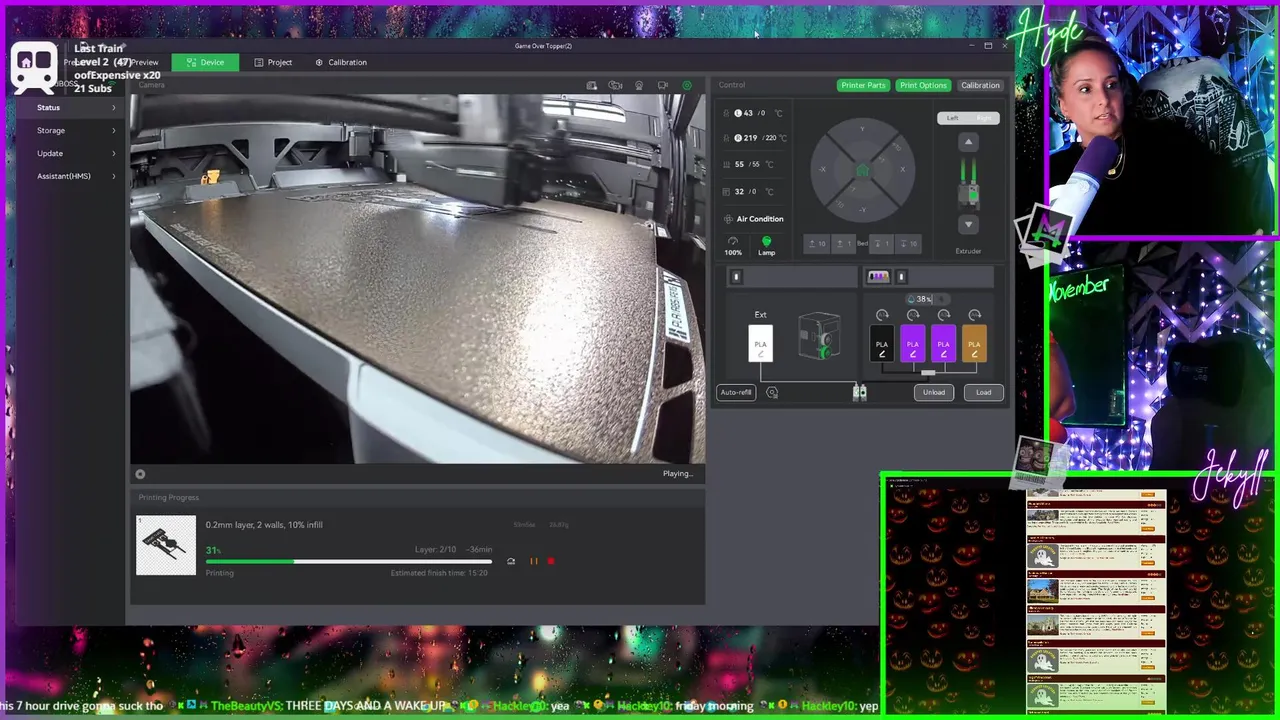Select the black PLA AMS slot
The width and height of the screenshot is (1280, 720).
[882, 344]
